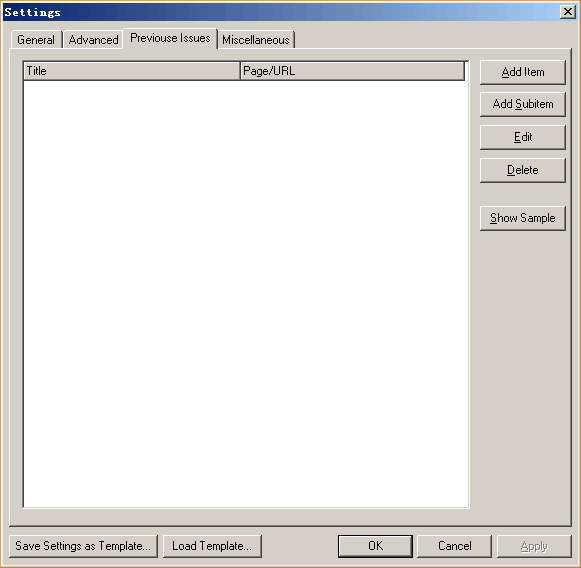Click the divider between Title and Page/URL headers
581x568 pixels.
tap(240, 71)
